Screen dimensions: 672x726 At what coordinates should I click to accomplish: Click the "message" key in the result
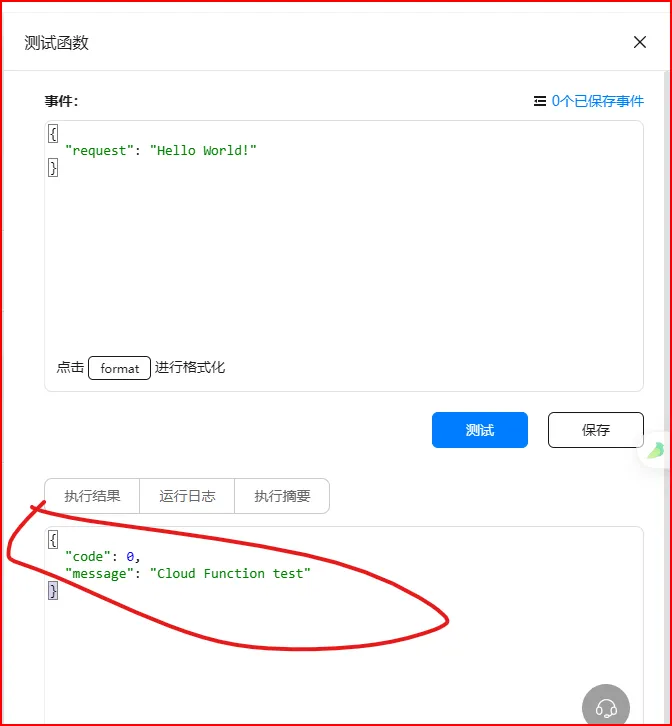tap(99, 574)
